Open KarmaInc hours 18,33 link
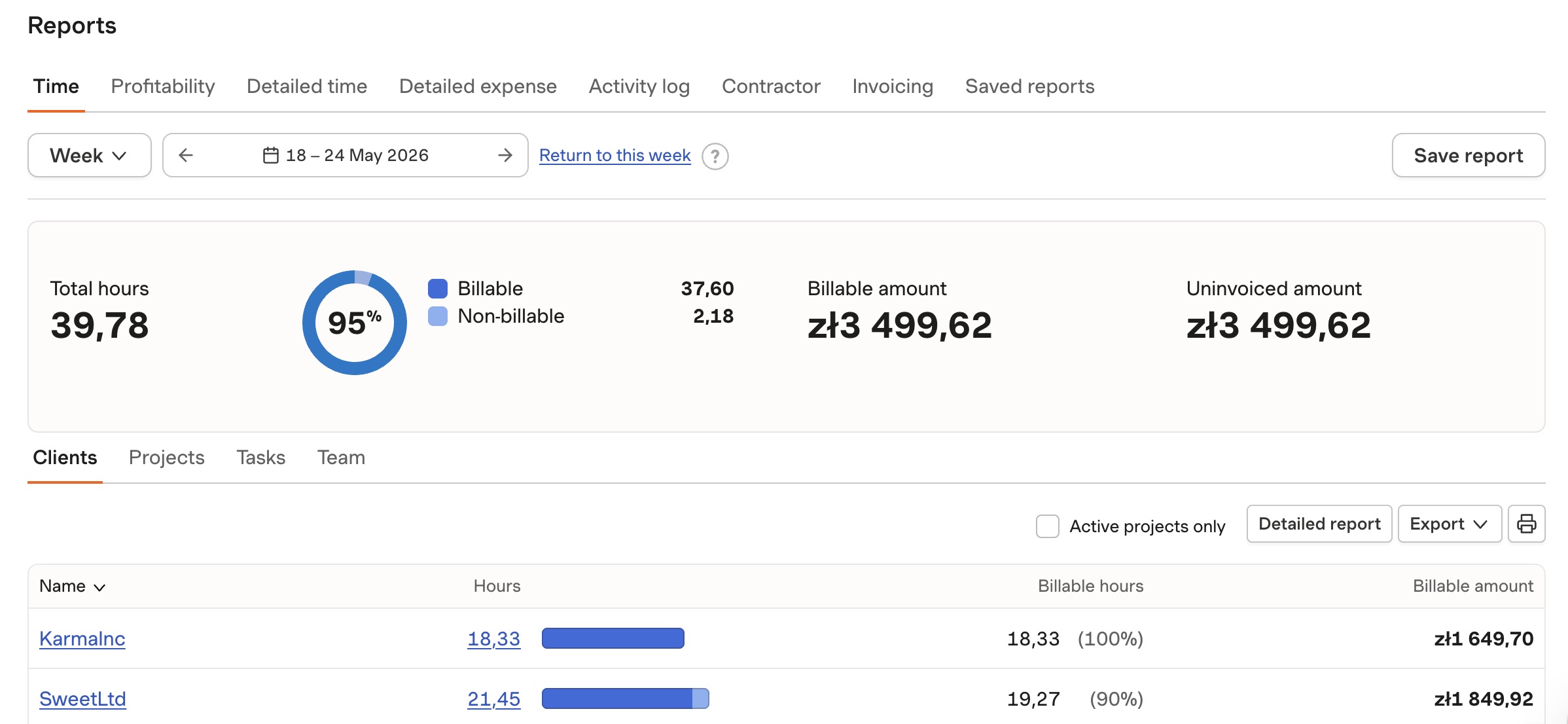 (x=493, y=639)
